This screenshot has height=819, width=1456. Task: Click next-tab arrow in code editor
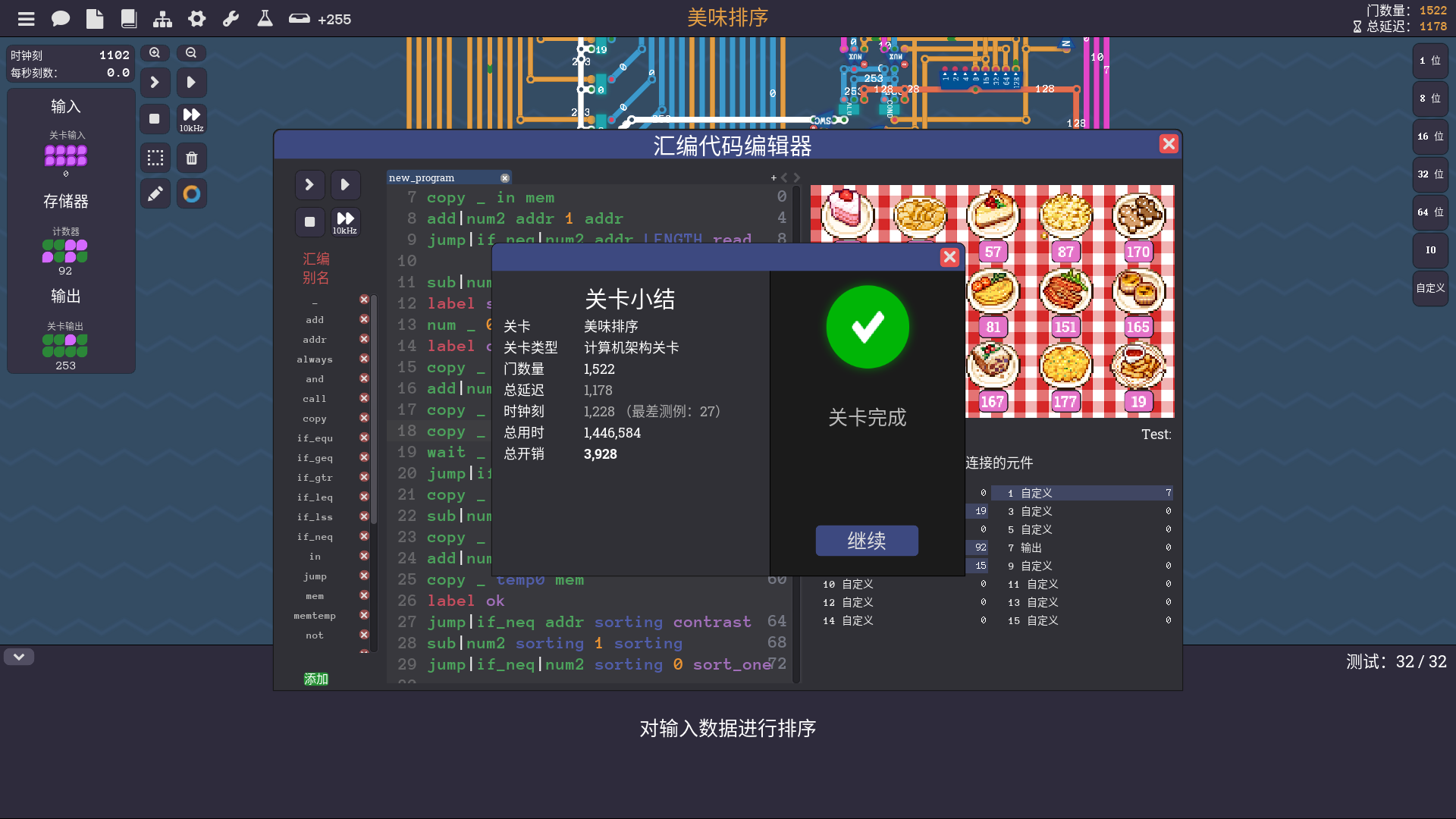pyautogui.click(x=797, y=177)
